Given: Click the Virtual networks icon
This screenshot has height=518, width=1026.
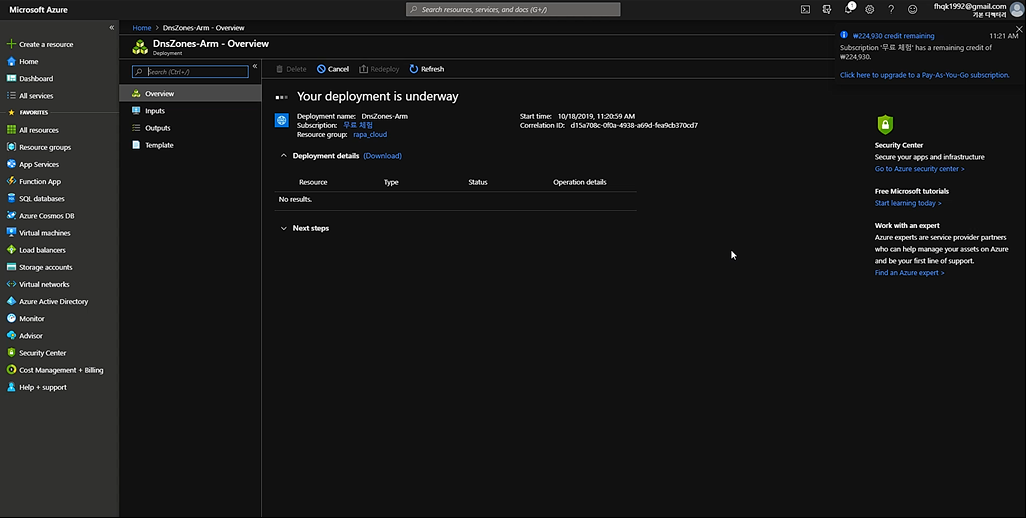Looking at the screenshot, I should pos(11,285).
